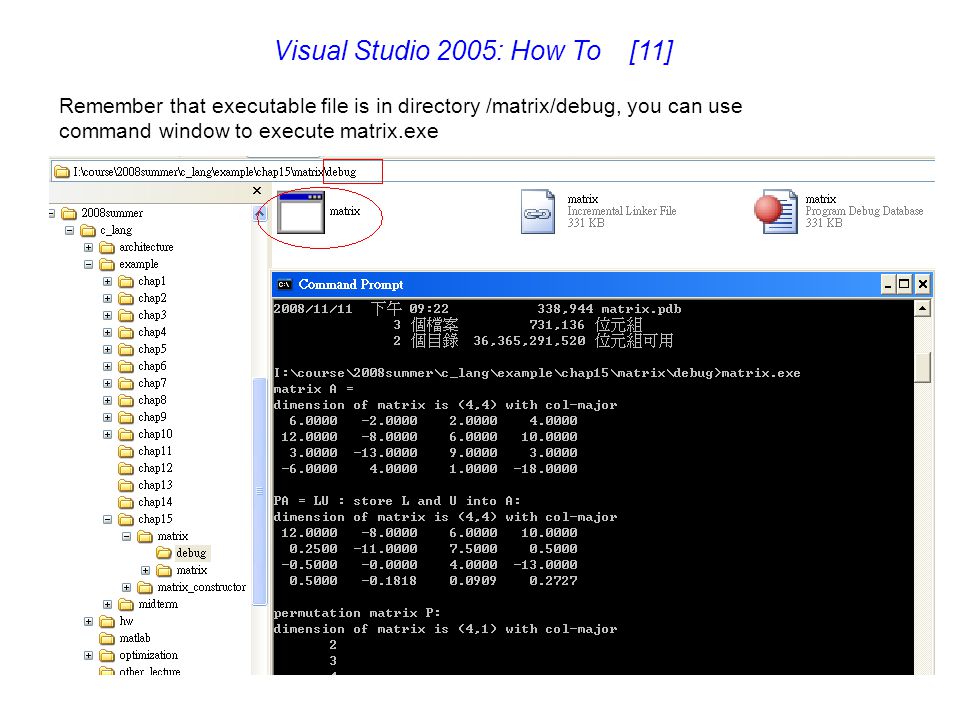Viewport: 960px width, 720px height.
Task: Select the chap12 folder icon
Action: [x=126, y=468]
